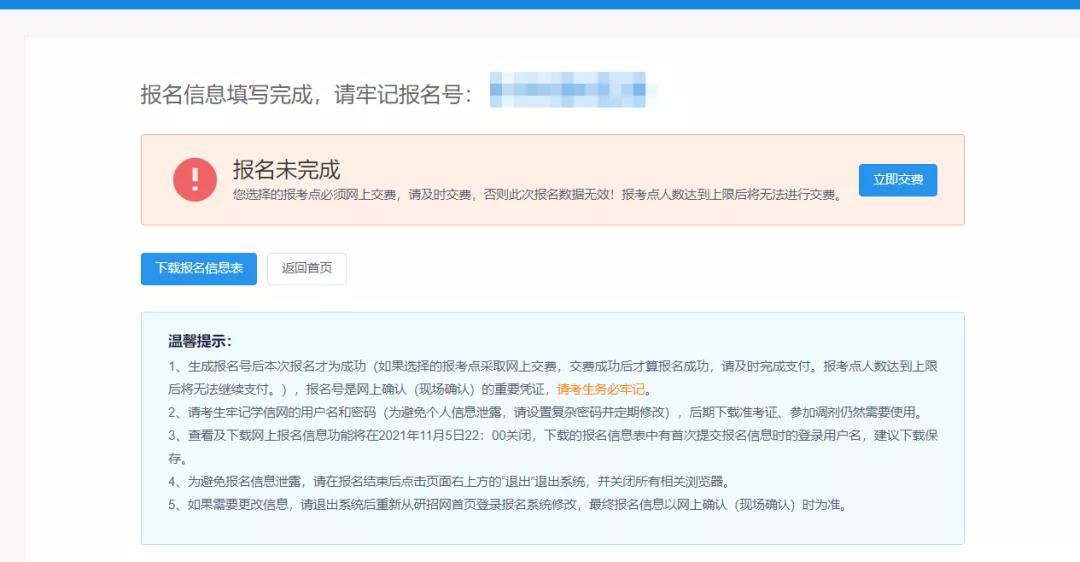Click the red exclamation warning icon
Screen dimensions: 1080x562
195,180
